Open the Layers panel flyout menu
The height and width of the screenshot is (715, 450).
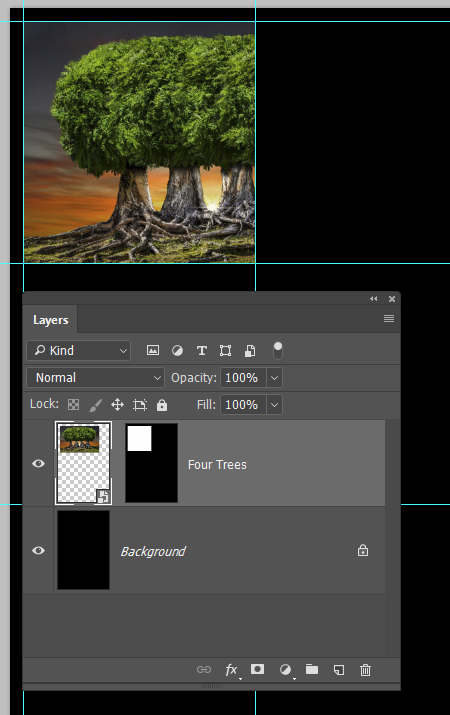(x=389, y=318)
